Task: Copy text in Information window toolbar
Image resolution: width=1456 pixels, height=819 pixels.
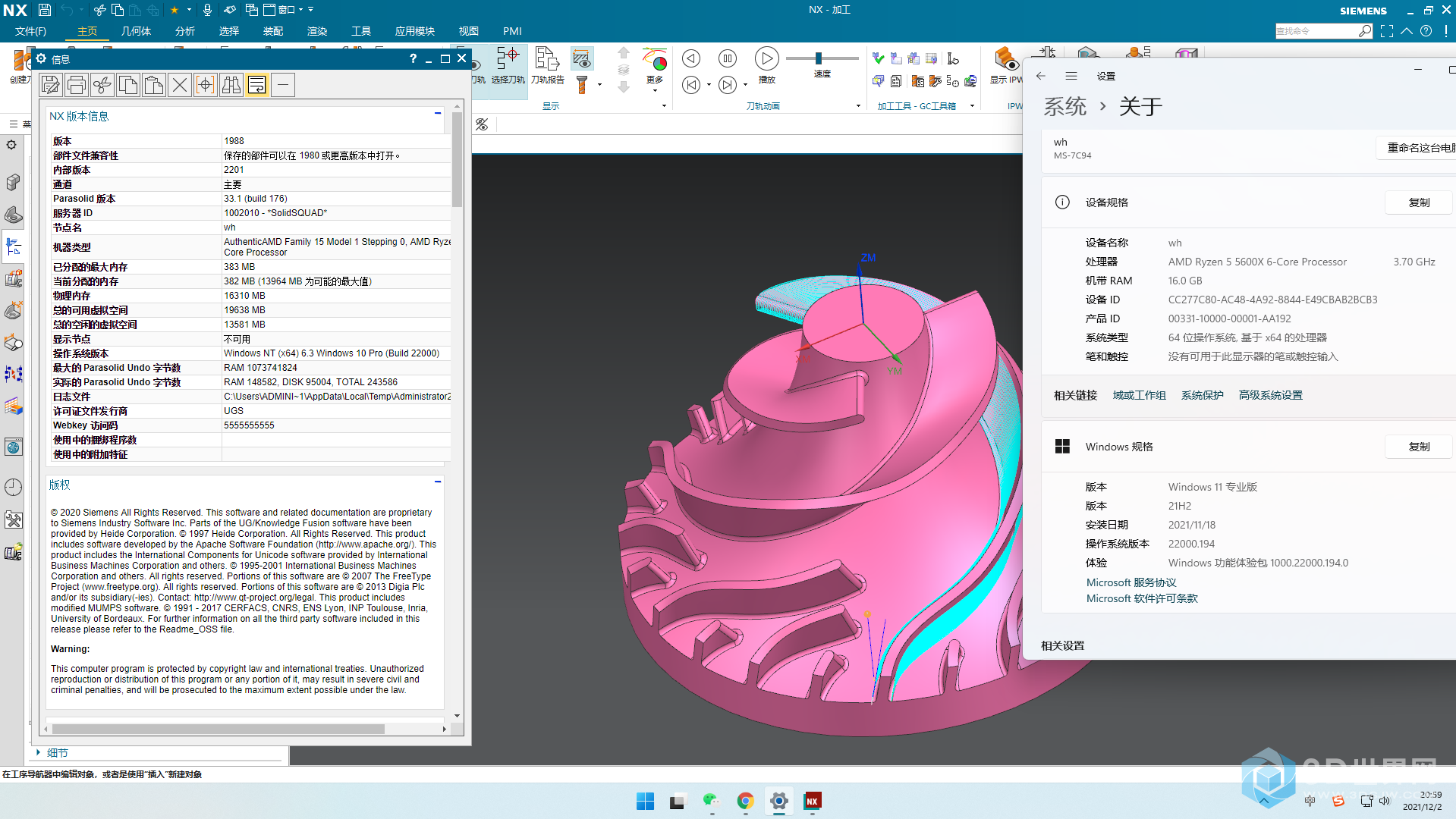Action: [x=128, y=85]
